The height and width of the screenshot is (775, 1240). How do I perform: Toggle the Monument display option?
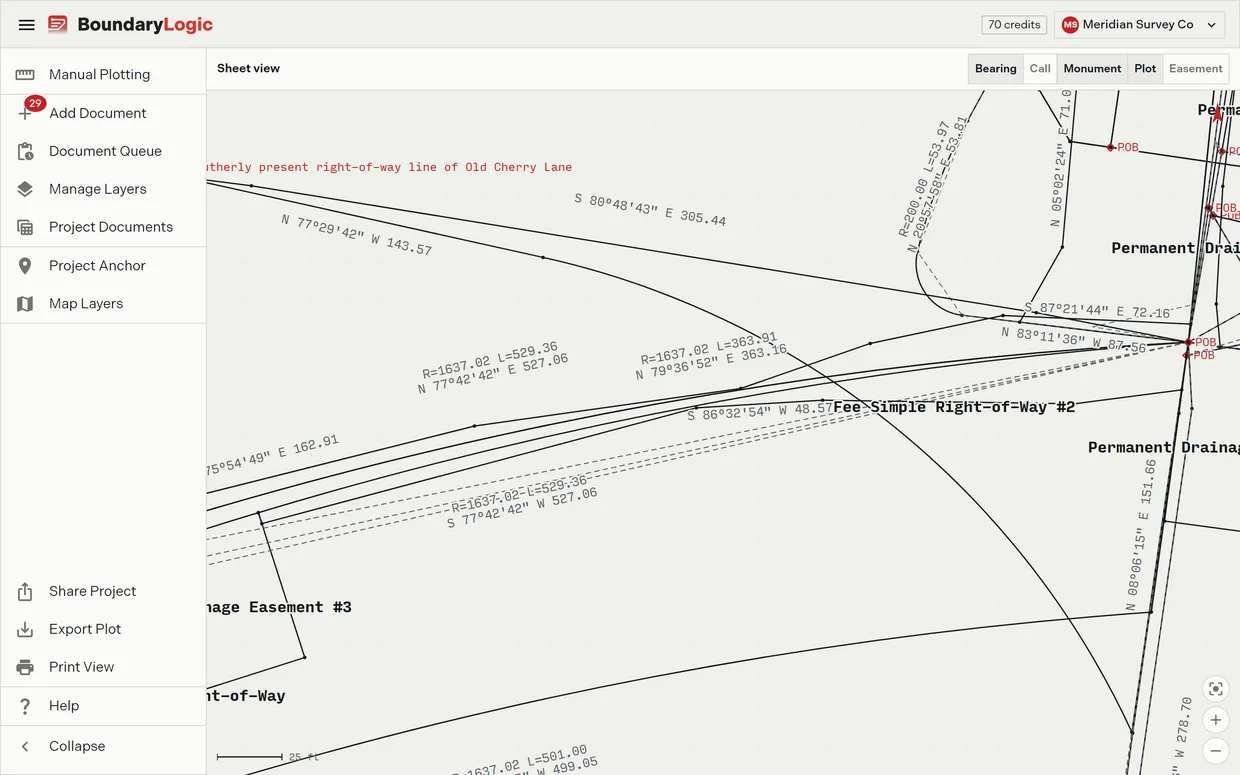click(x=1092, y=69)
